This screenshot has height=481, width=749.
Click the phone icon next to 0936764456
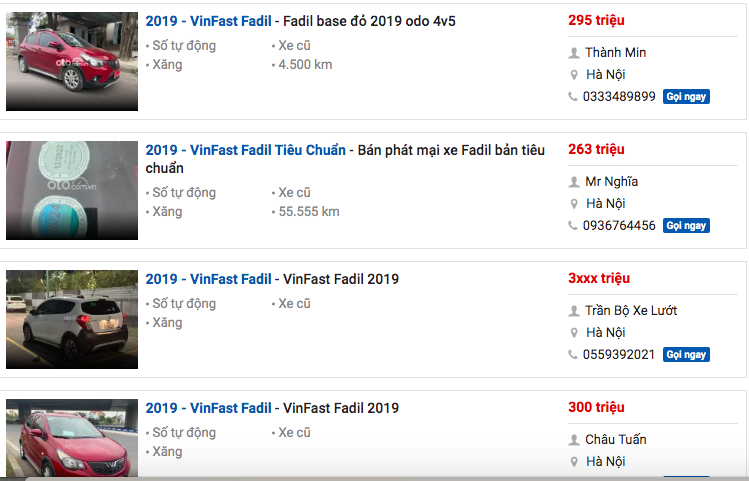[573, 226]
